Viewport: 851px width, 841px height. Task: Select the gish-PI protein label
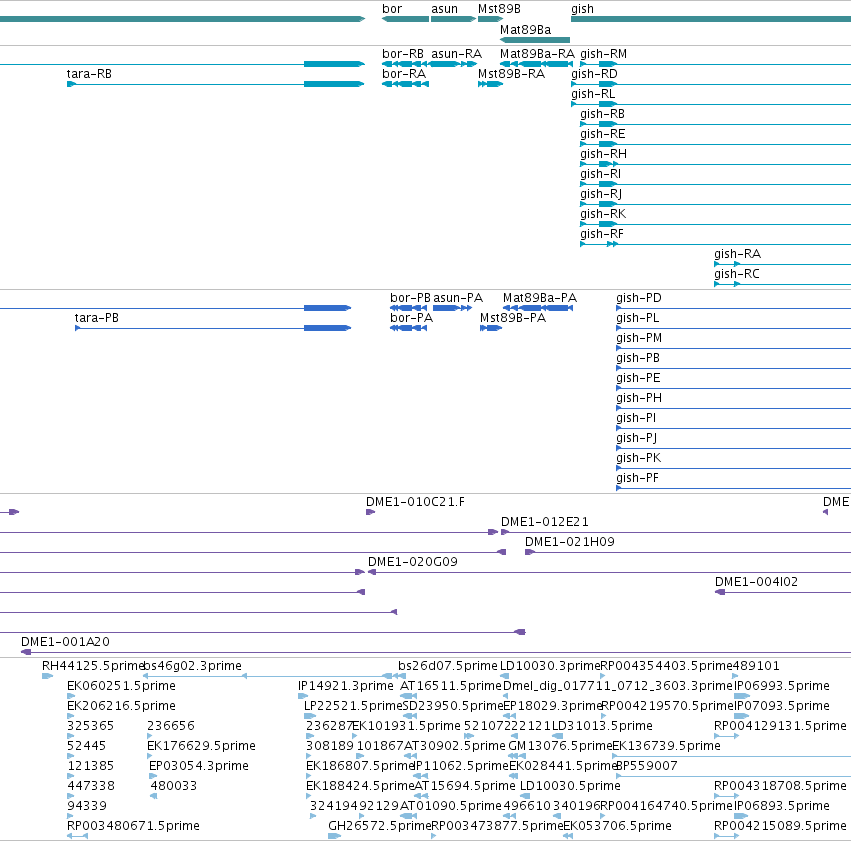tap(636, 418)
